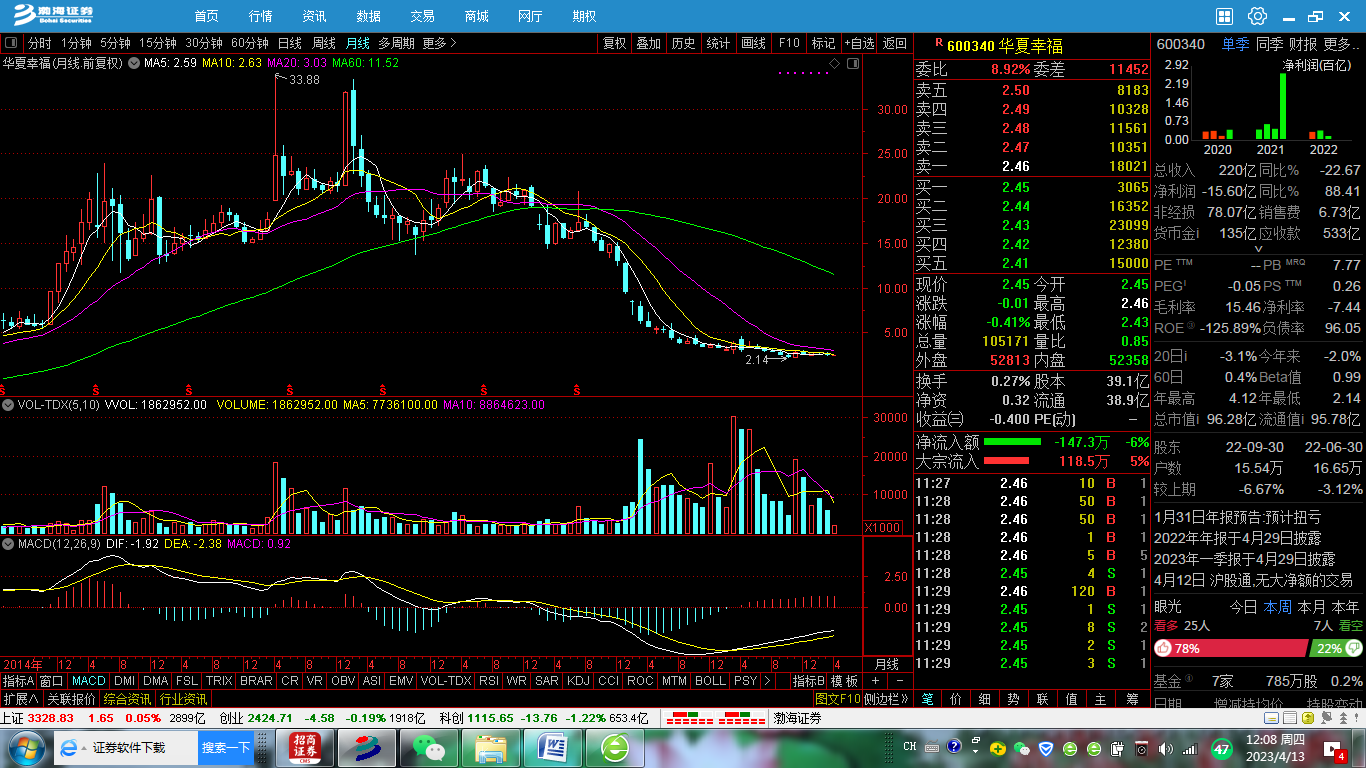Click the small box icon next to chart diamond
Image resolution: width=1366 pixels, height=768 pixels.
click(x=853, y=63)
